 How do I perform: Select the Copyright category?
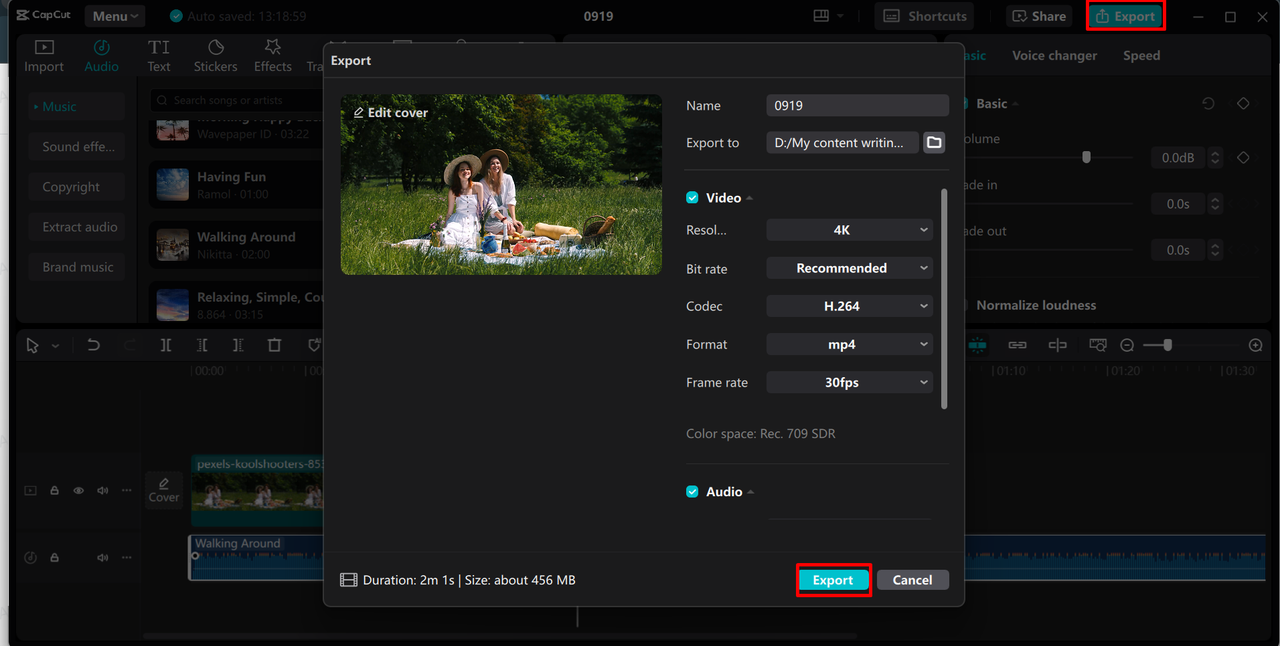(77, 187)
